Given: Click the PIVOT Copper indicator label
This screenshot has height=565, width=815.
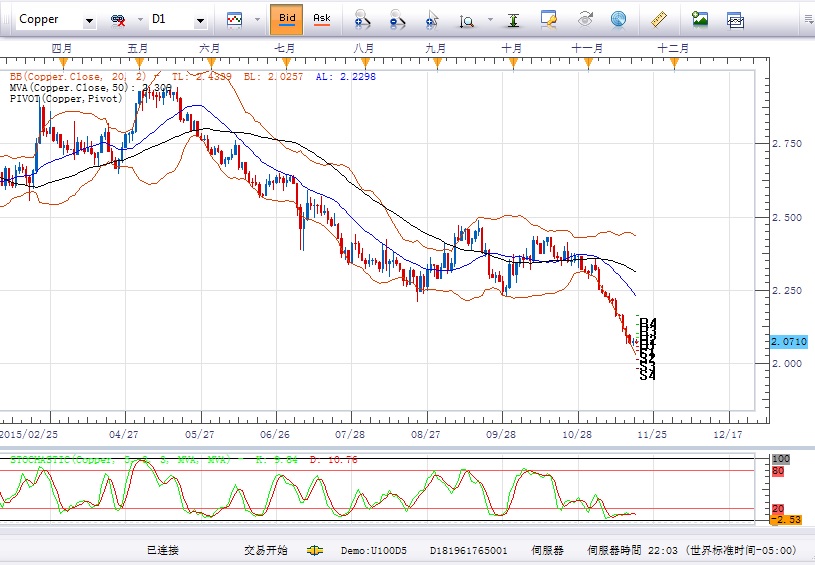Looking at the screenshot, I should coord(66,99).
